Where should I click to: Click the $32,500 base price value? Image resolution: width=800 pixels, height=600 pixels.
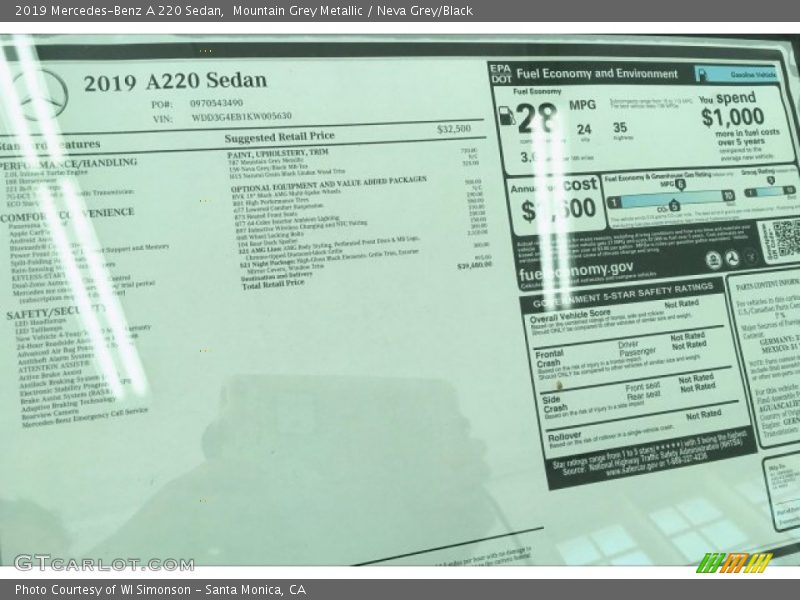tap(454, 129)
